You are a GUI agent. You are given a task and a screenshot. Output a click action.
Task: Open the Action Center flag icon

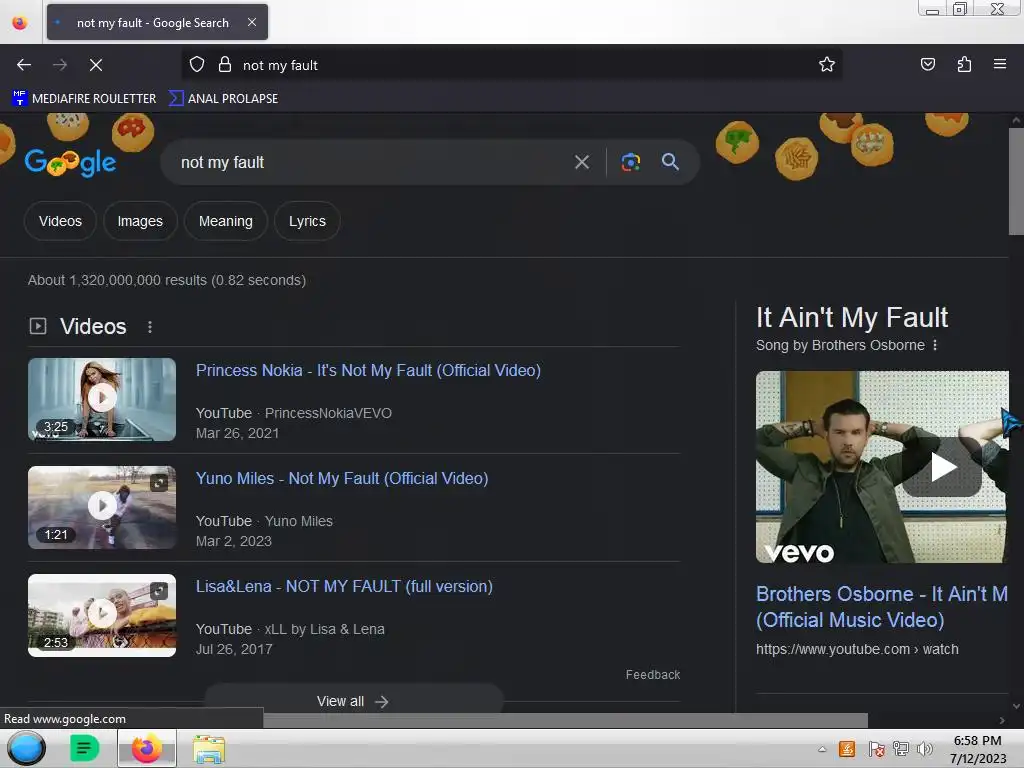tap(876, 749)
